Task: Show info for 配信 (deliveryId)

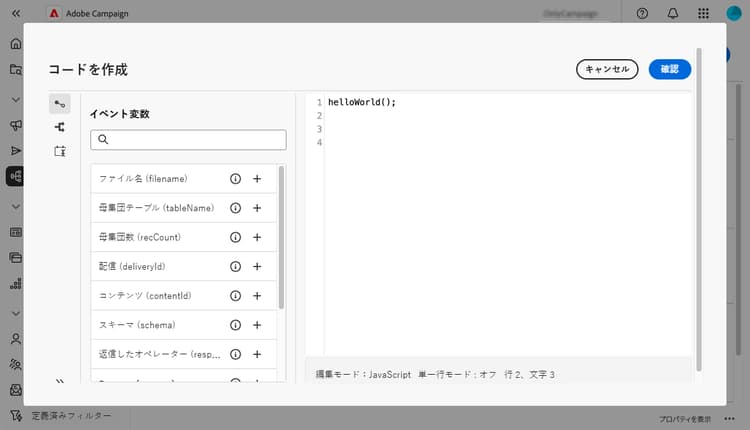Action: click(235, 266)
